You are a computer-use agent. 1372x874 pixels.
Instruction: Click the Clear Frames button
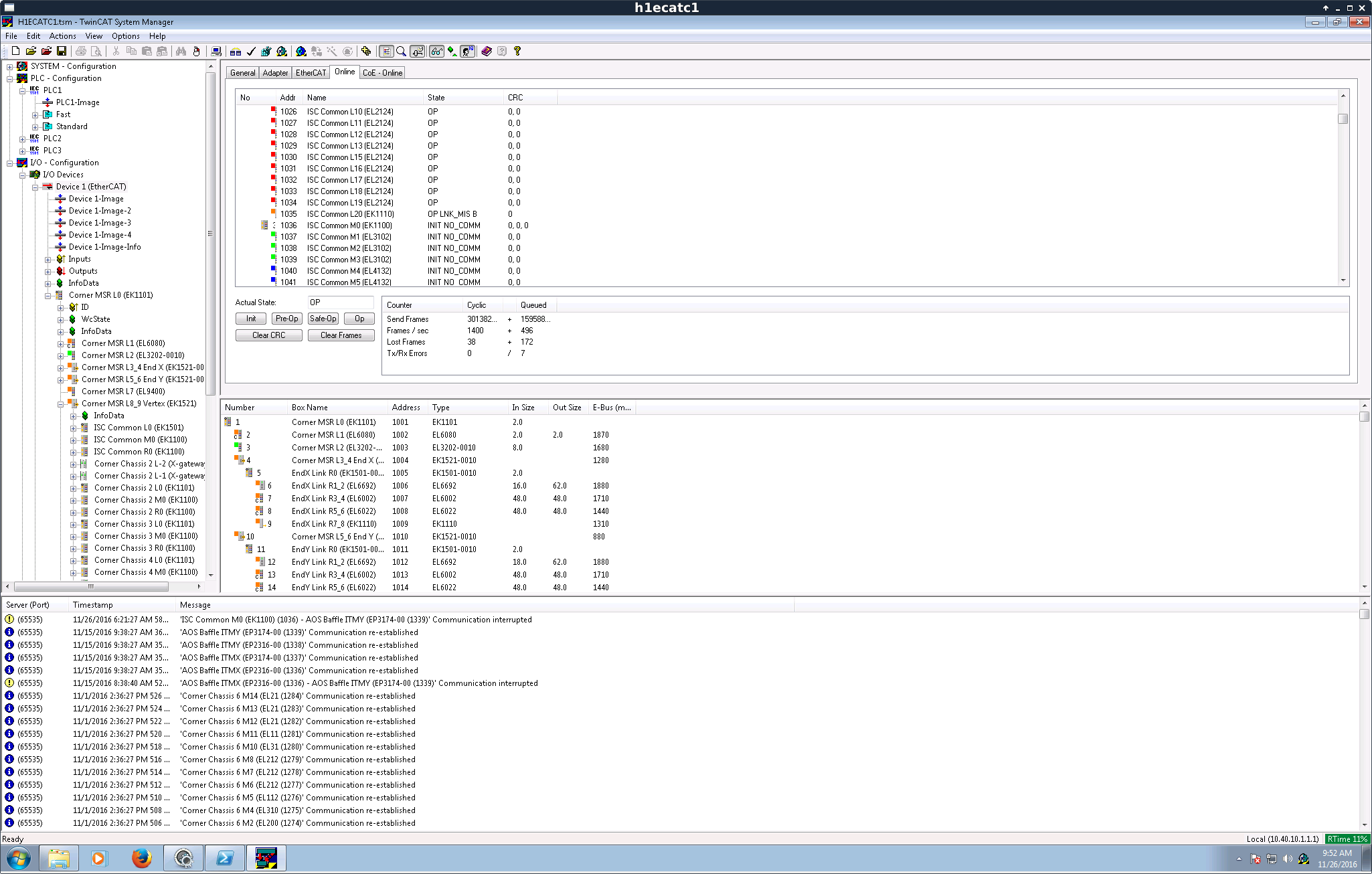click(341, 335)
